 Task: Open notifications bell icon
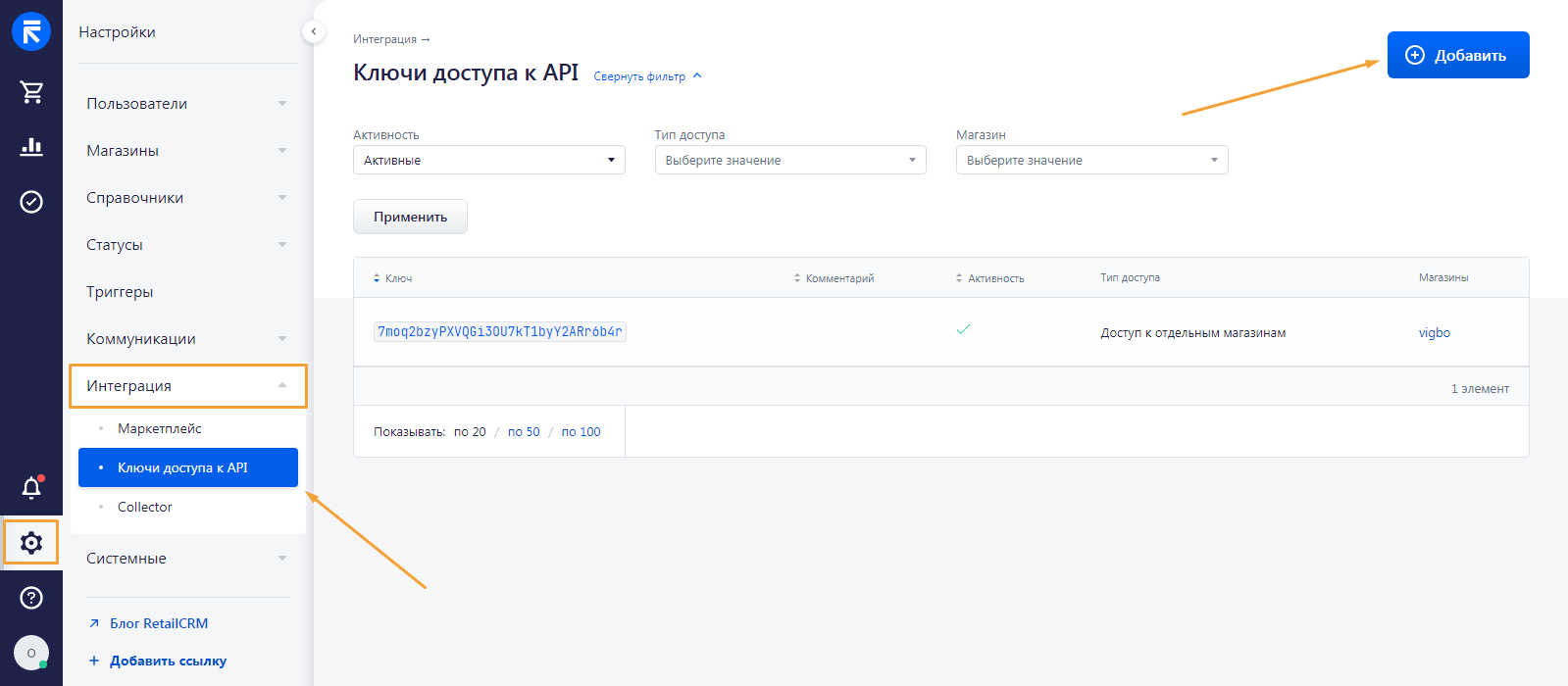tap(31, 488)
